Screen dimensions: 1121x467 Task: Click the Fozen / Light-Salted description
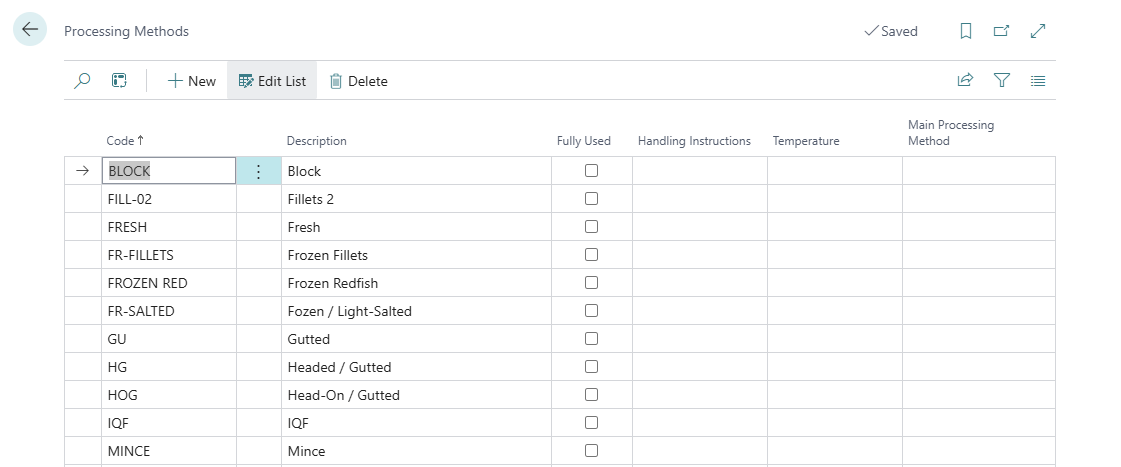coord(416,311)
